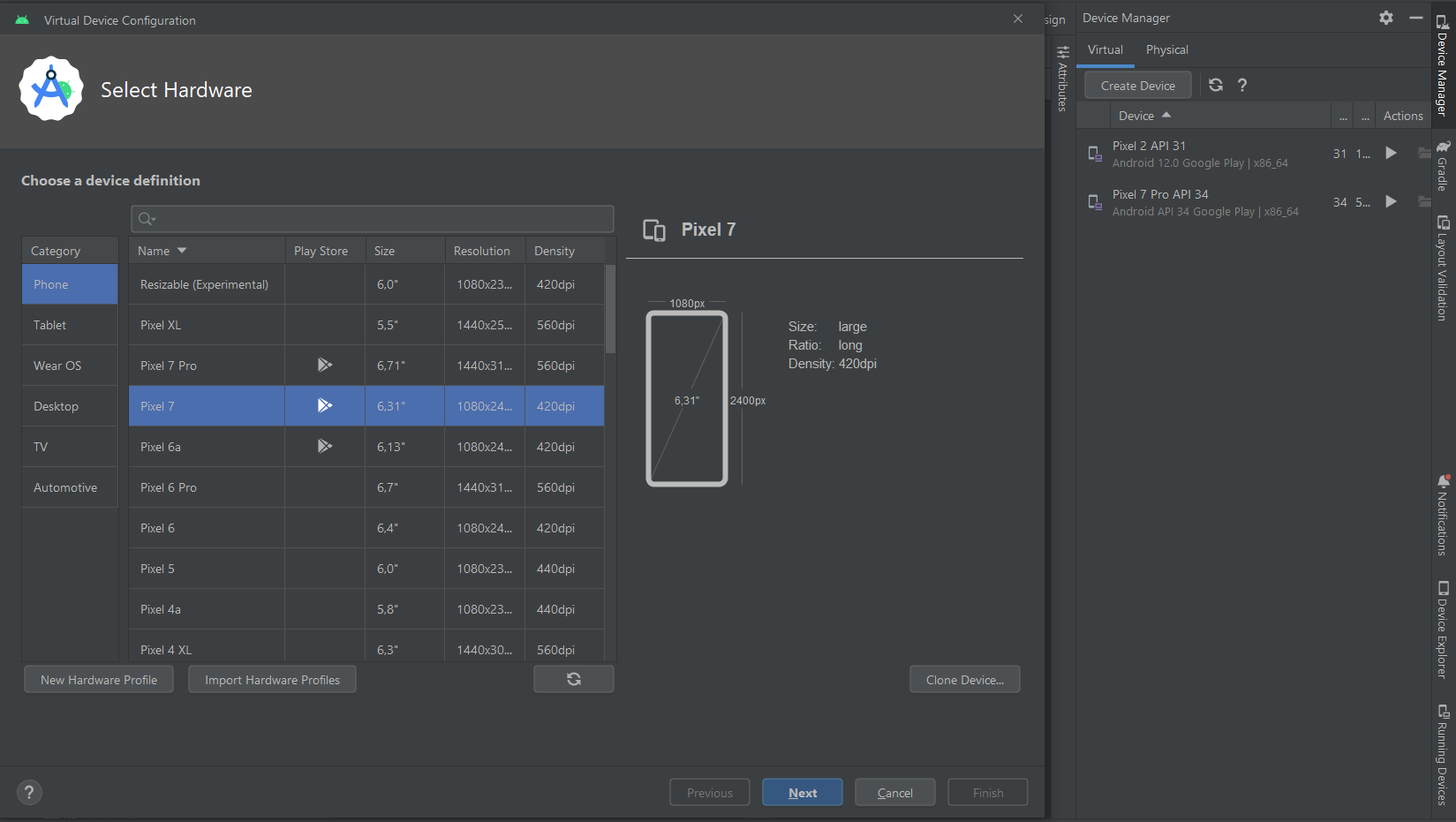This screenshot has width=1456, height=822.
Task: Click New Hardware Profile button
Action: pyautogui.click(x=99, y=679)
